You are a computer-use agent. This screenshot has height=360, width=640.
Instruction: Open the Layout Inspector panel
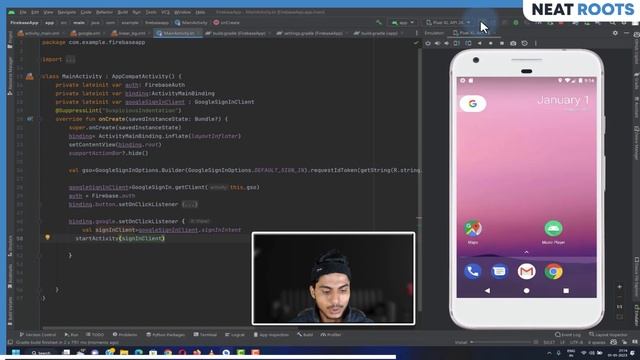(x=608, y=335)
